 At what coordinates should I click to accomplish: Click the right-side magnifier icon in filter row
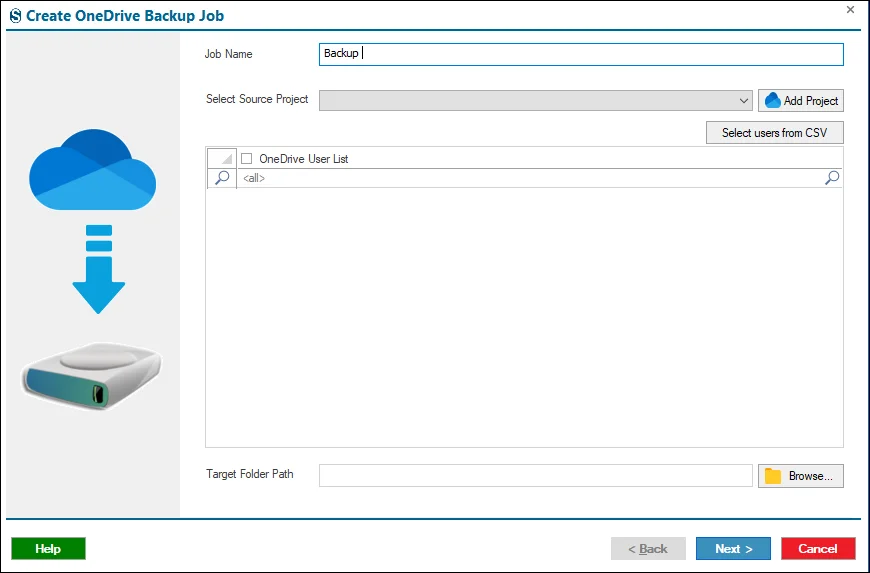pos(832,178)
